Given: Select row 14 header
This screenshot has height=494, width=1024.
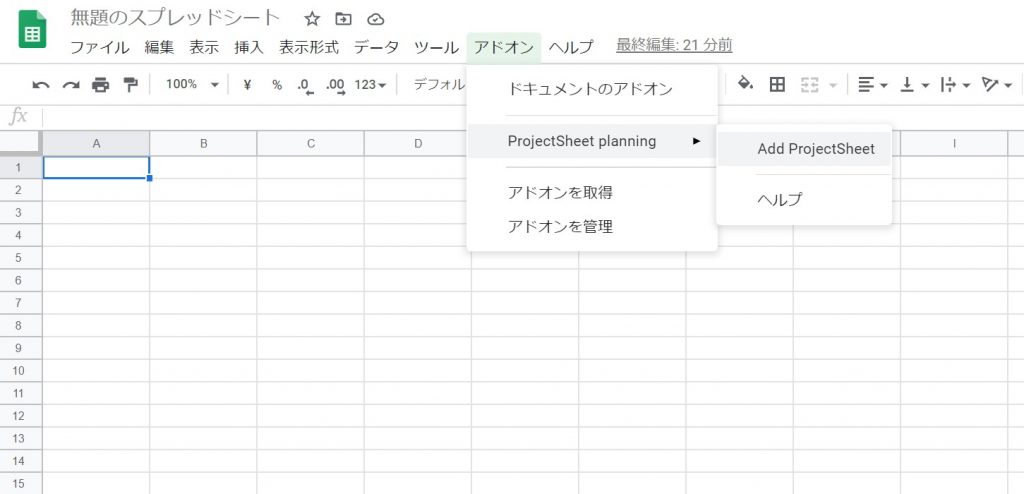Looking at the screenshot, I should pyautogui.click(x=21, y=461).
